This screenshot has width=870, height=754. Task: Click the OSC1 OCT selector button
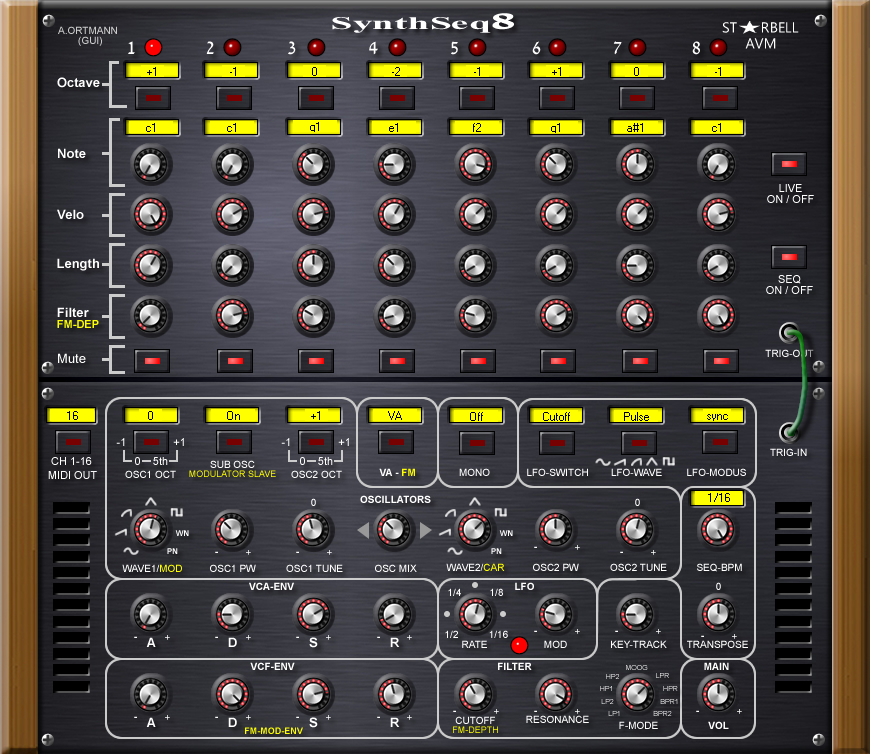(x=151, y=442)
